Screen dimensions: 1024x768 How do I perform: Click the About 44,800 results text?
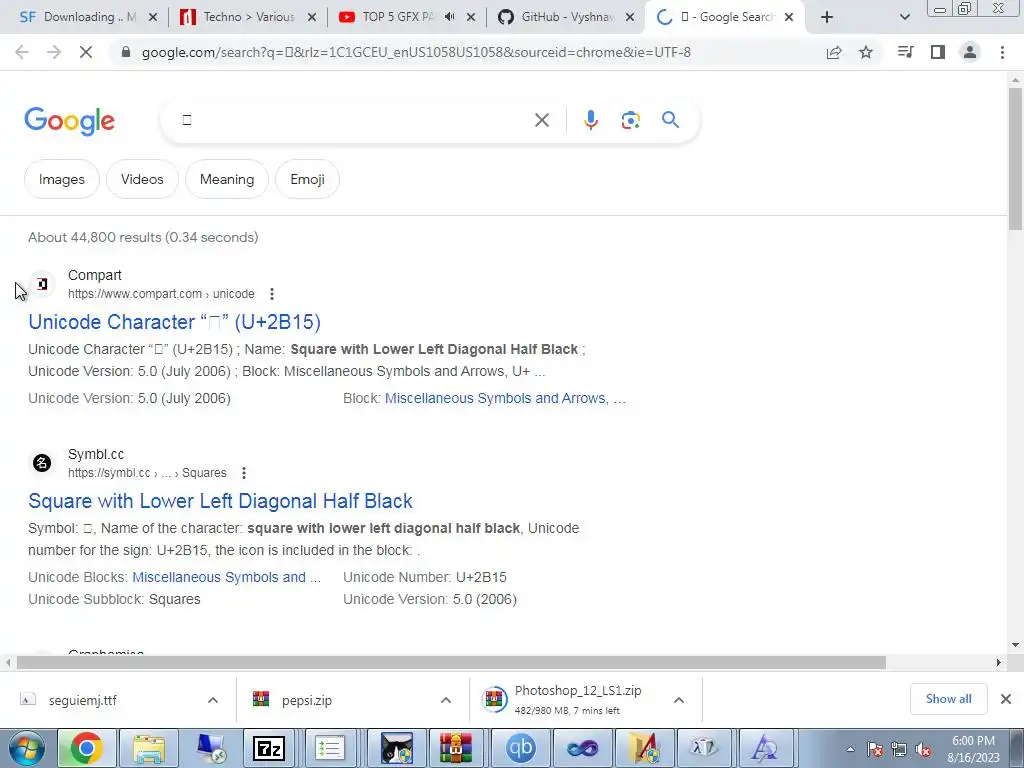pos(143,237)
